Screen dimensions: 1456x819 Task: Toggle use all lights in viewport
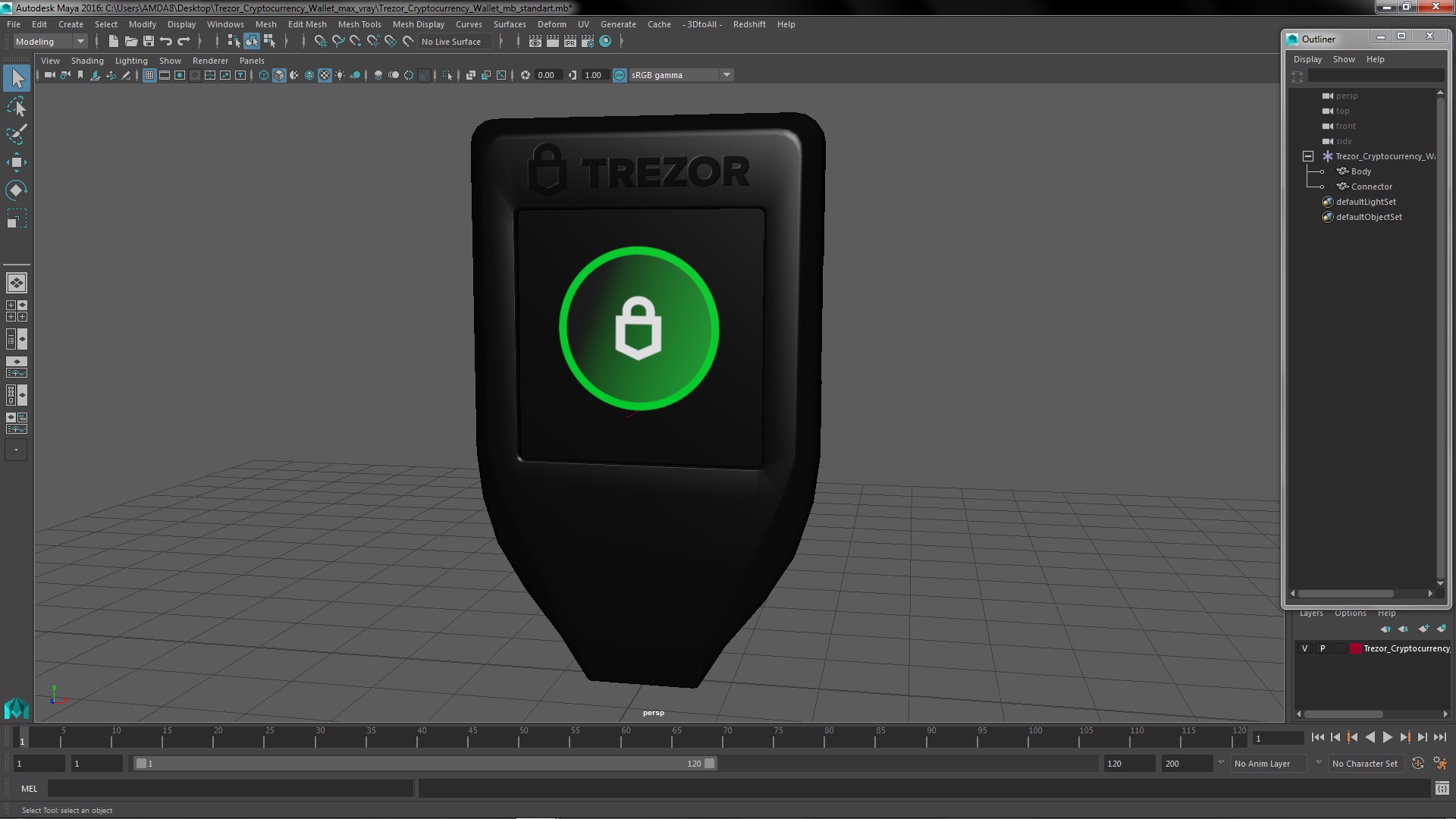tap(340, 75)
